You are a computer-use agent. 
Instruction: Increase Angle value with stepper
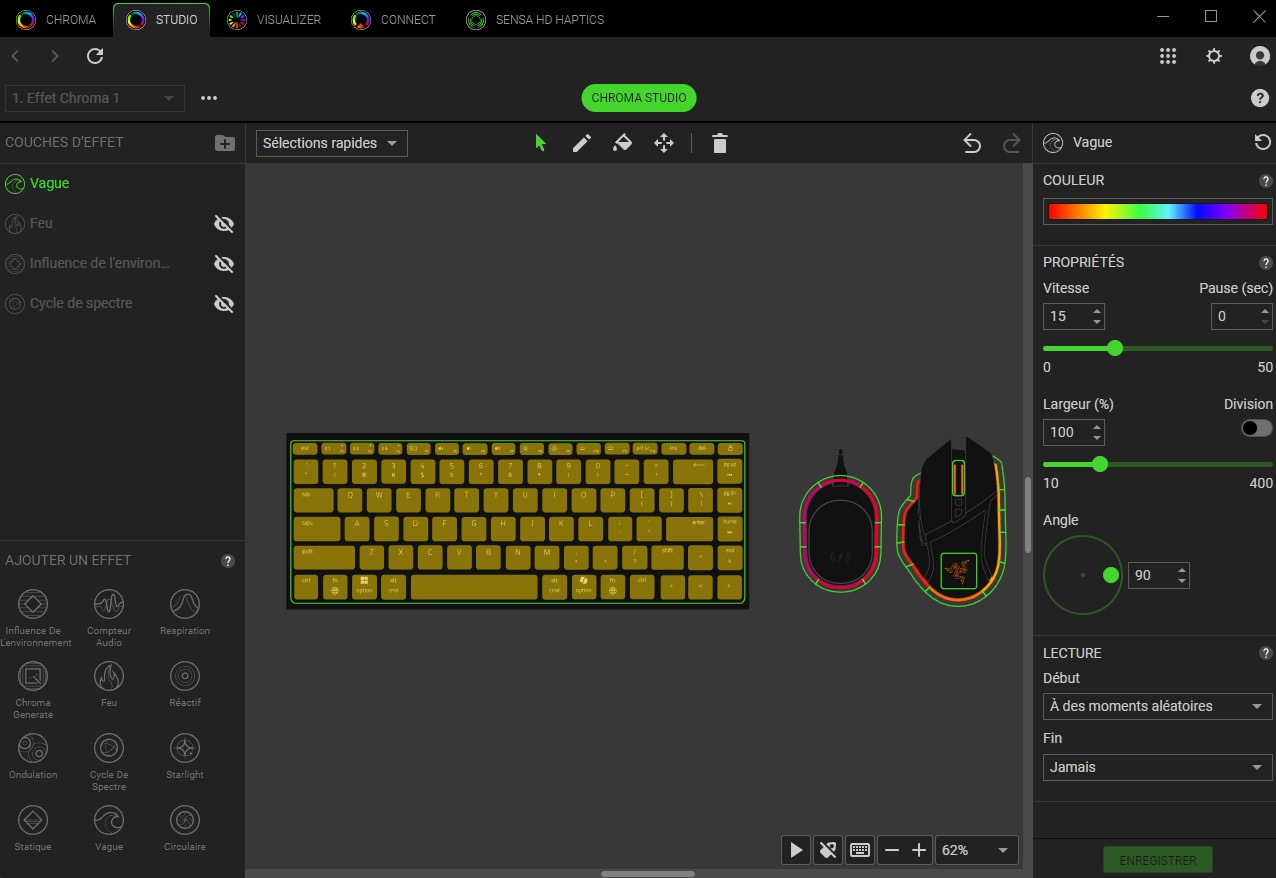click(1182, 570)
